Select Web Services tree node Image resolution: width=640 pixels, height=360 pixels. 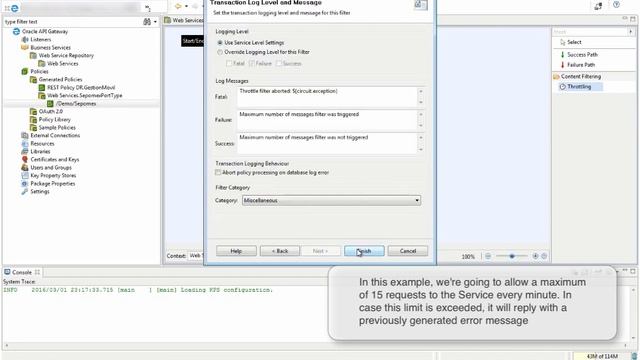(62, 64)
